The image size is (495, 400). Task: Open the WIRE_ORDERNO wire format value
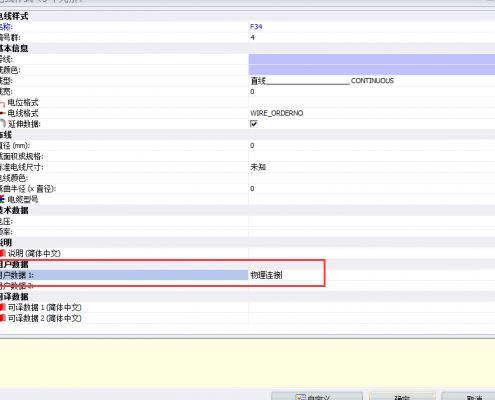tap(372, 113)
